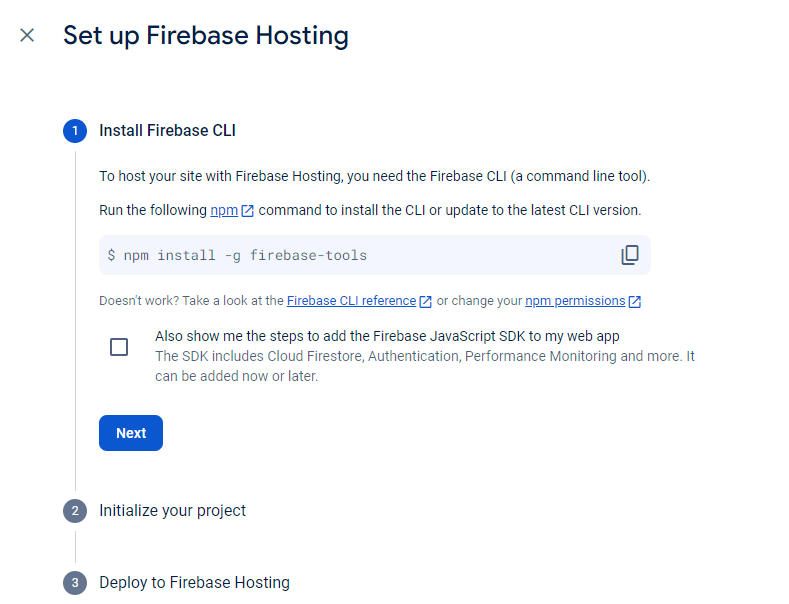Viewport: 789px width, 604px height.
Task: Select step 2 circle icon
Action: tap(75, 511)
